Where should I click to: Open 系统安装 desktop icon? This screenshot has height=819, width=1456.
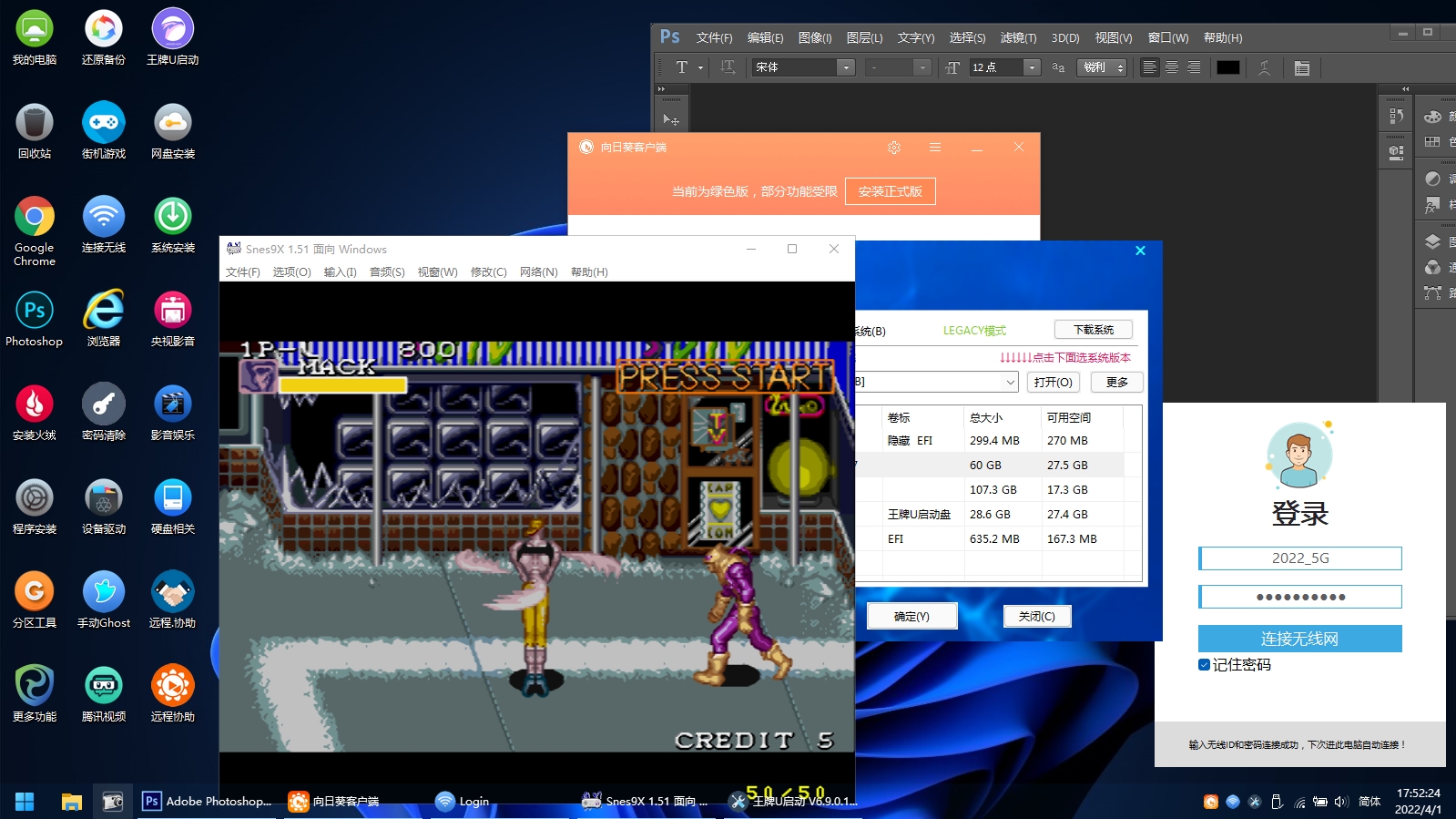click(x=172, y=225)
